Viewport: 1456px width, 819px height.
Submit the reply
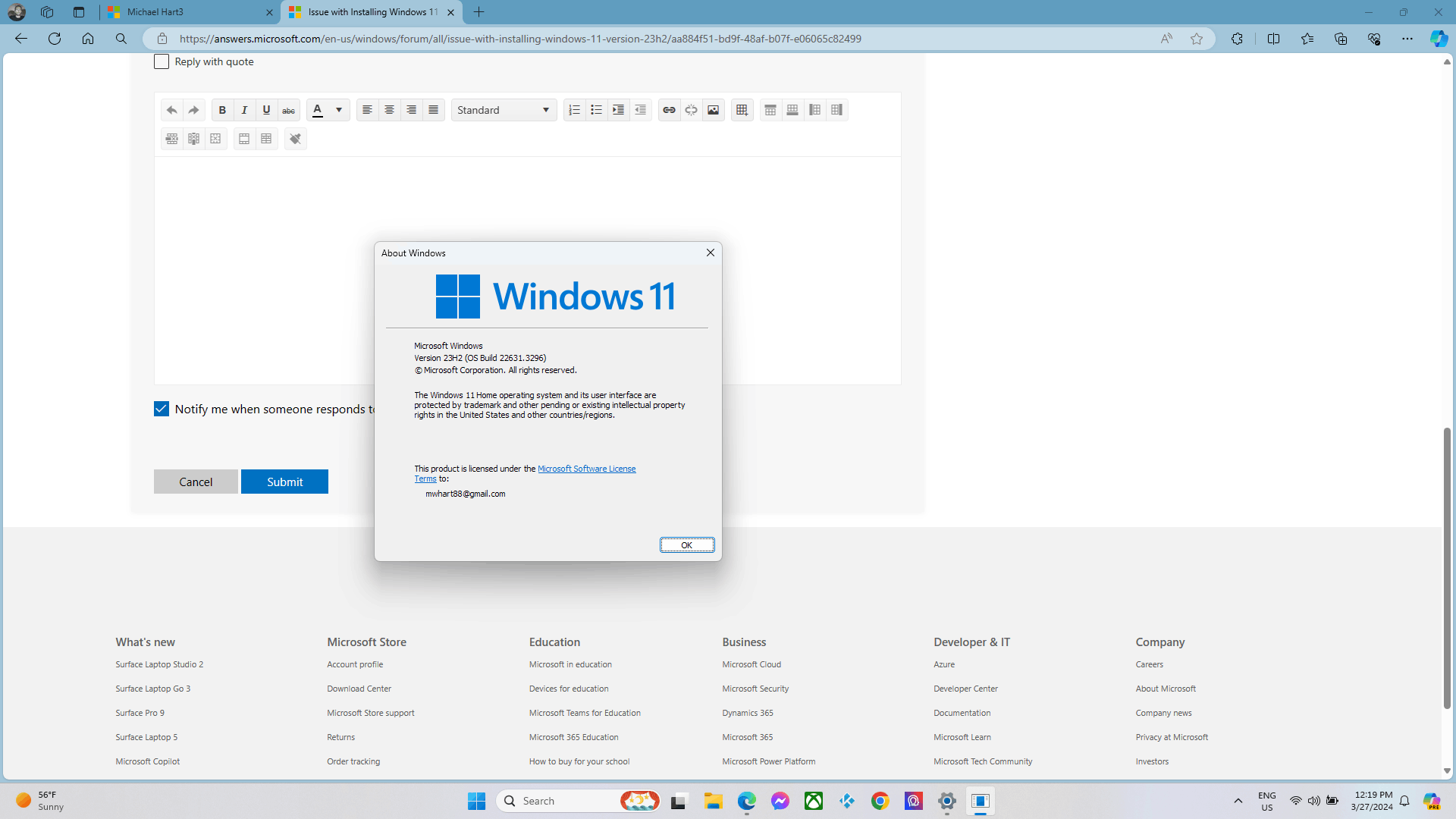(x=284, y=482)
